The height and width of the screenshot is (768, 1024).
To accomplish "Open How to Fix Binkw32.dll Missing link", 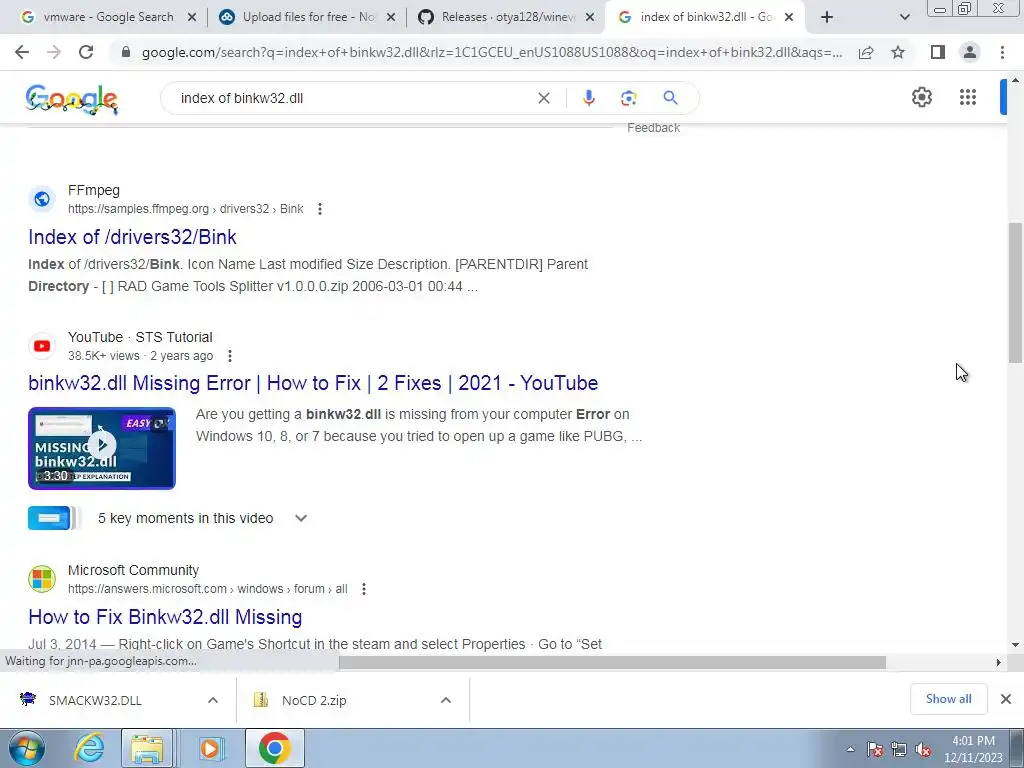I will pos(165,617).
